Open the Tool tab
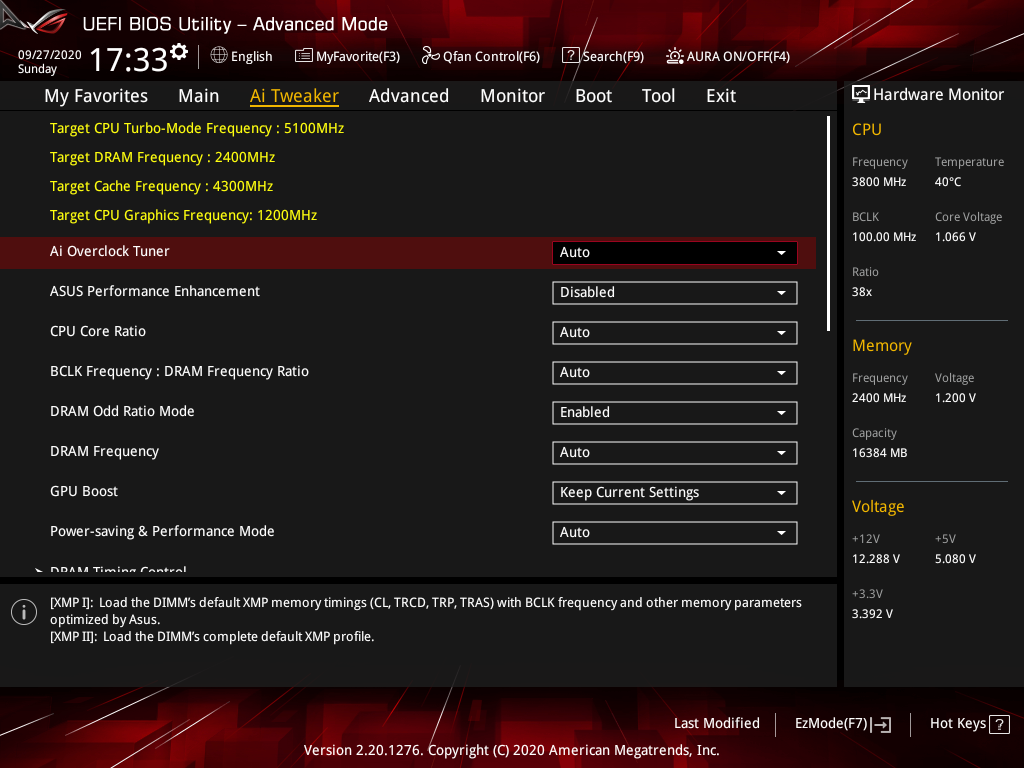 pyautogui.click(x=658, y=96)
